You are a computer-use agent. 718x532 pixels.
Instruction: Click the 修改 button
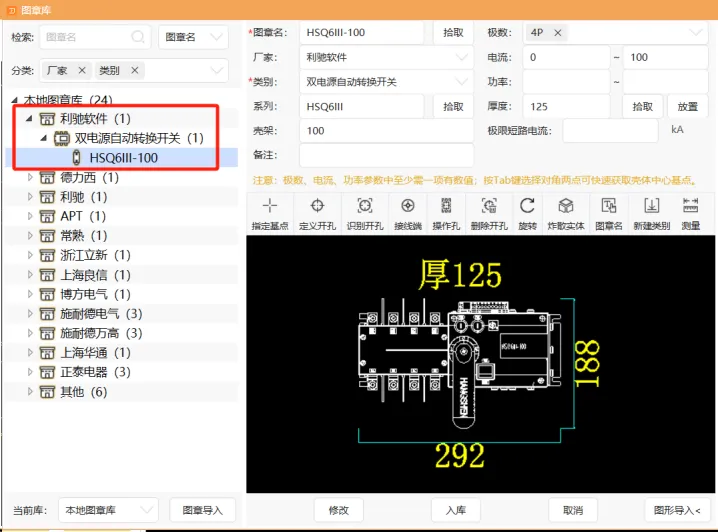339,510
